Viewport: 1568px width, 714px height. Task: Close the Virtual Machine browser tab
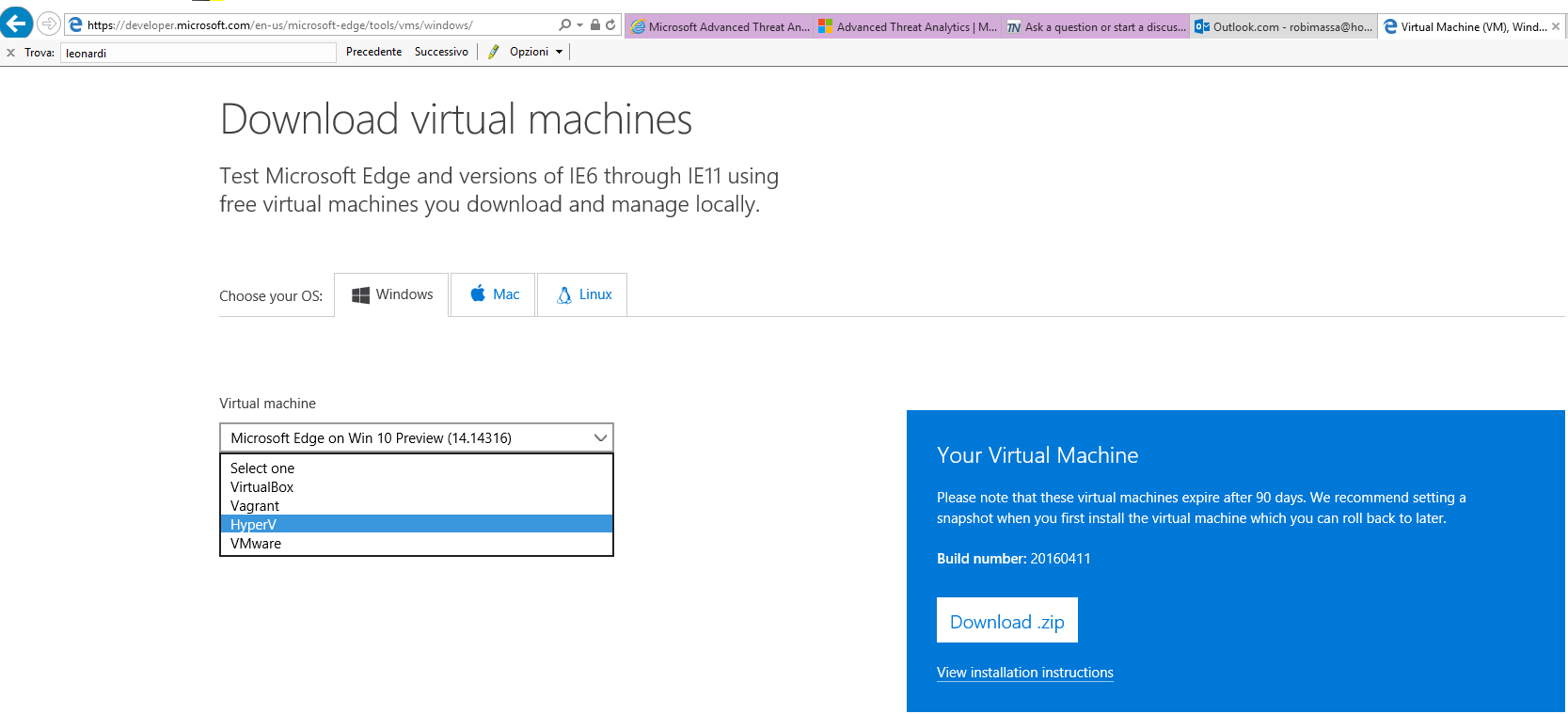1556,26
